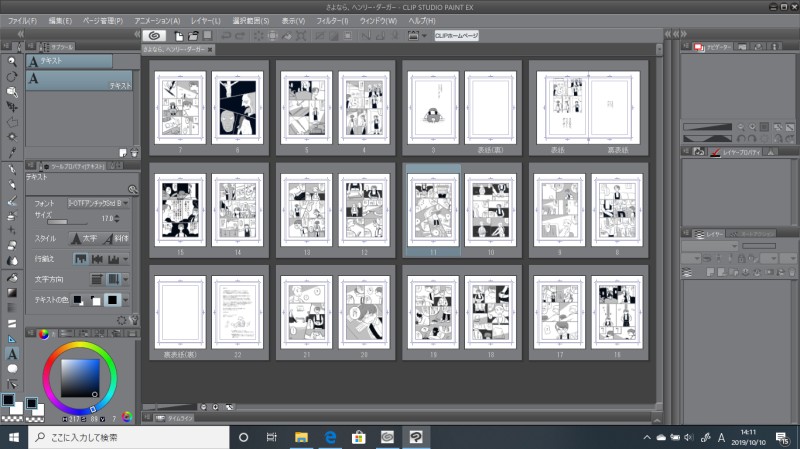Create a new file from toolbar

(x=179, y=36)
